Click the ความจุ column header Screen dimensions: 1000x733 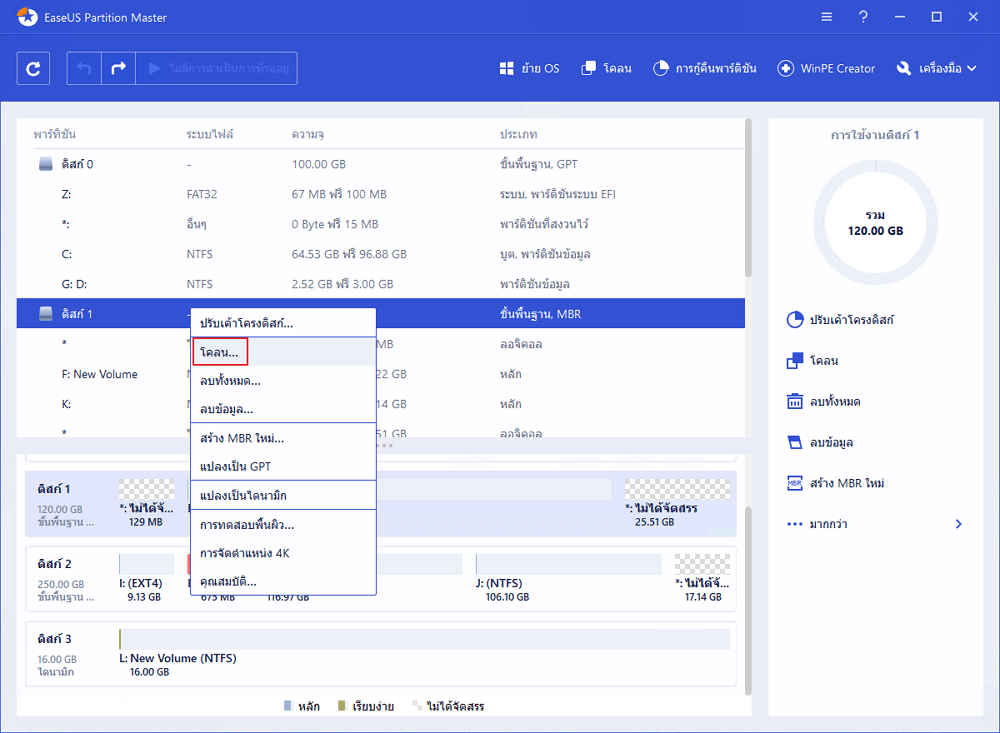click(308, 135)
